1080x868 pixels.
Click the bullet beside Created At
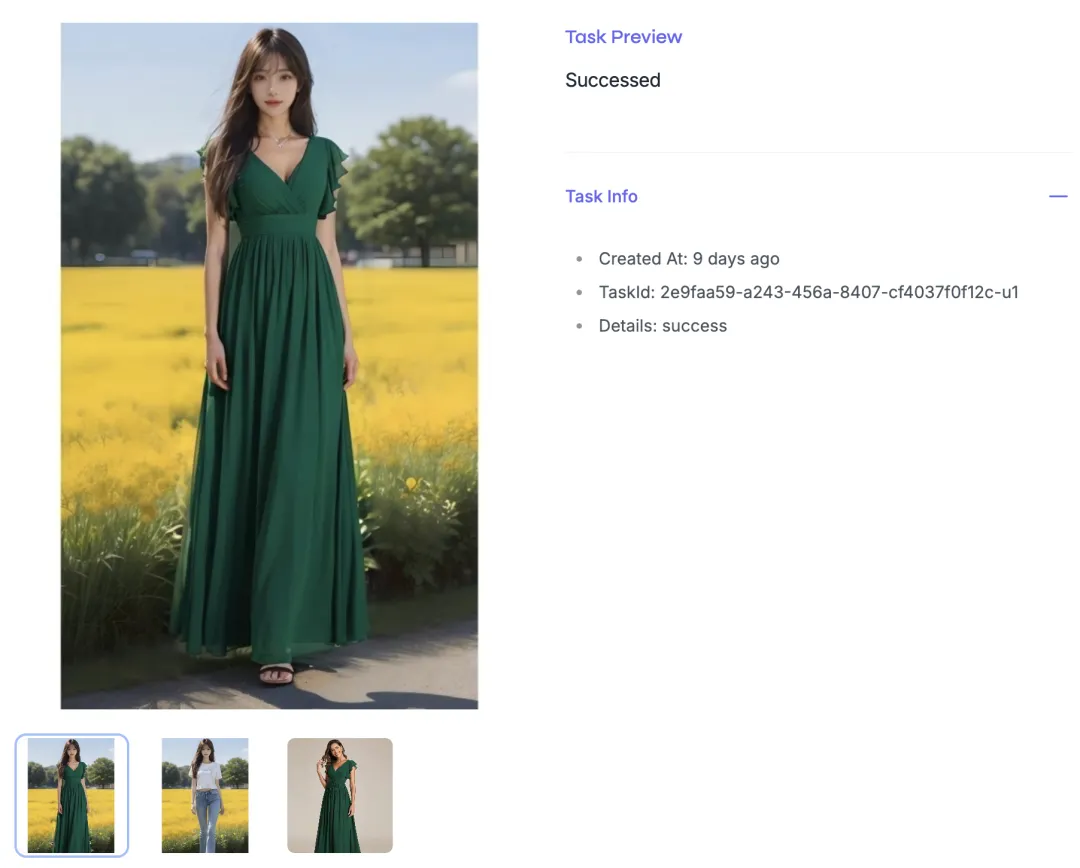point(579,259)
